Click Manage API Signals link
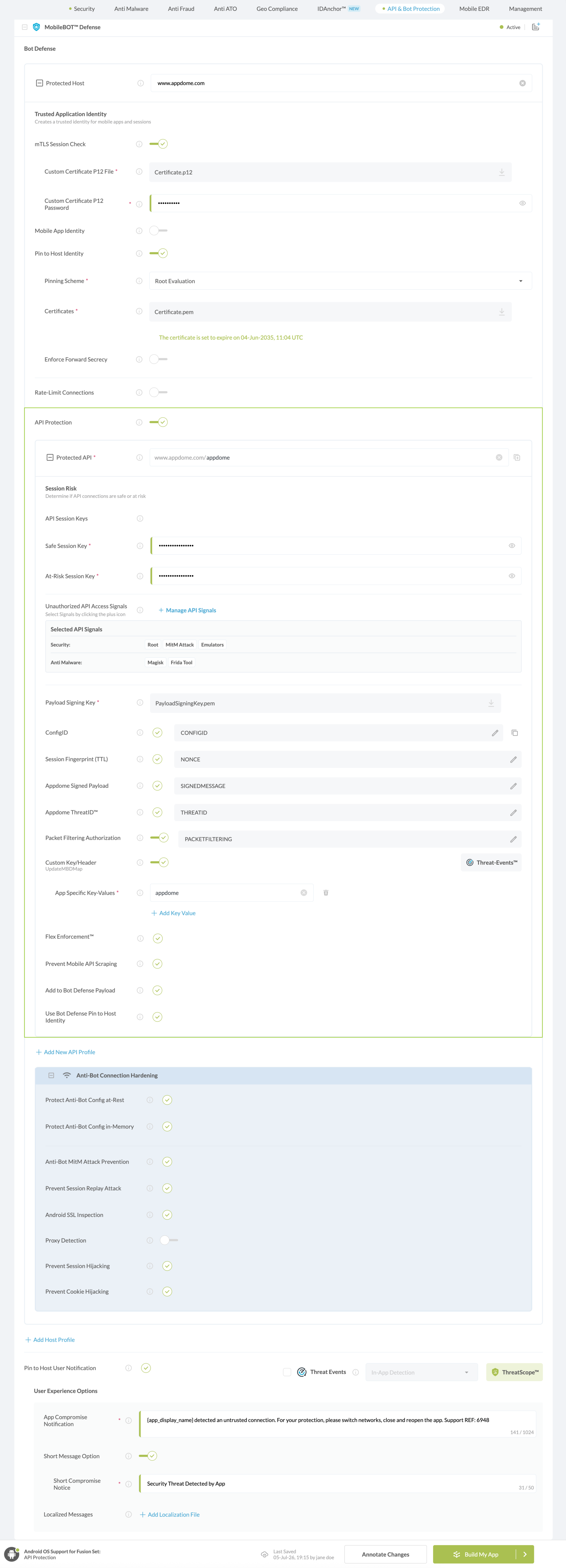The height and width of the screenshot is (1568, 566). tap(187, 610)
